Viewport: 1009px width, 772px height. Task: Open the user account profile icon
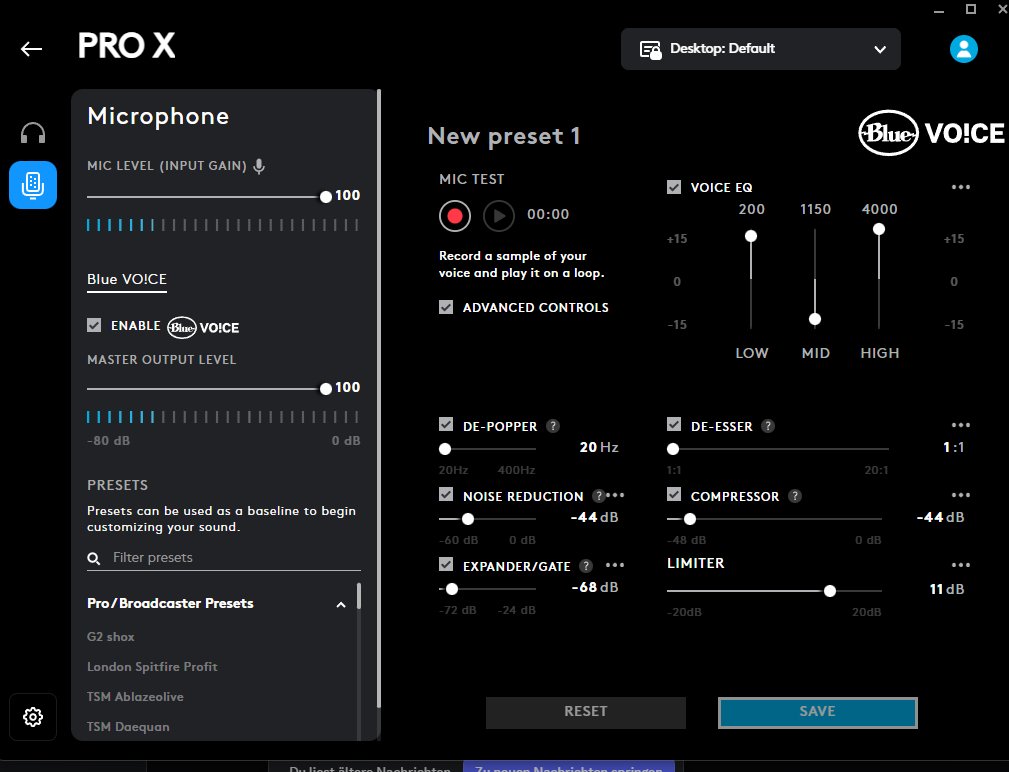tap(963, 49)
